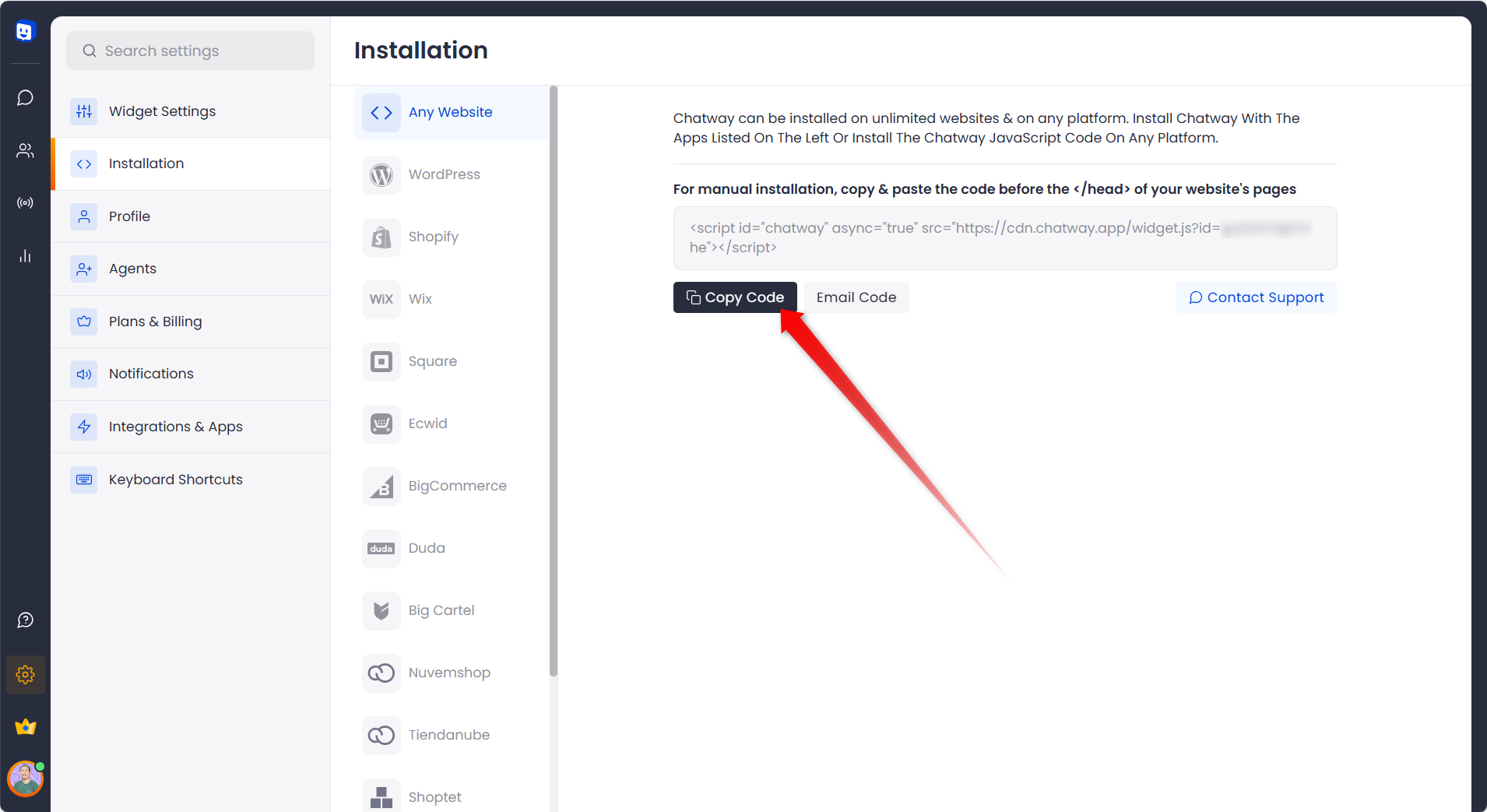Go to Plans & Billing label
The width and height of the screenshot is (1487, 812).
point(155,322)
